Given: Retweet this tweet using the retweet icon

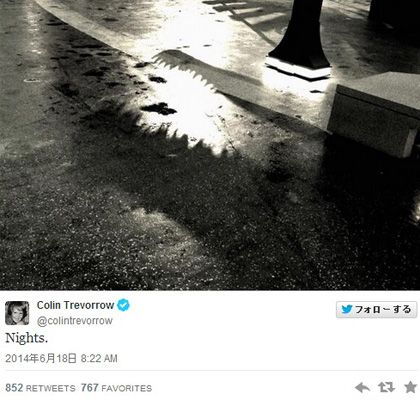Looking at the screenshot, I should coord(387,387).
